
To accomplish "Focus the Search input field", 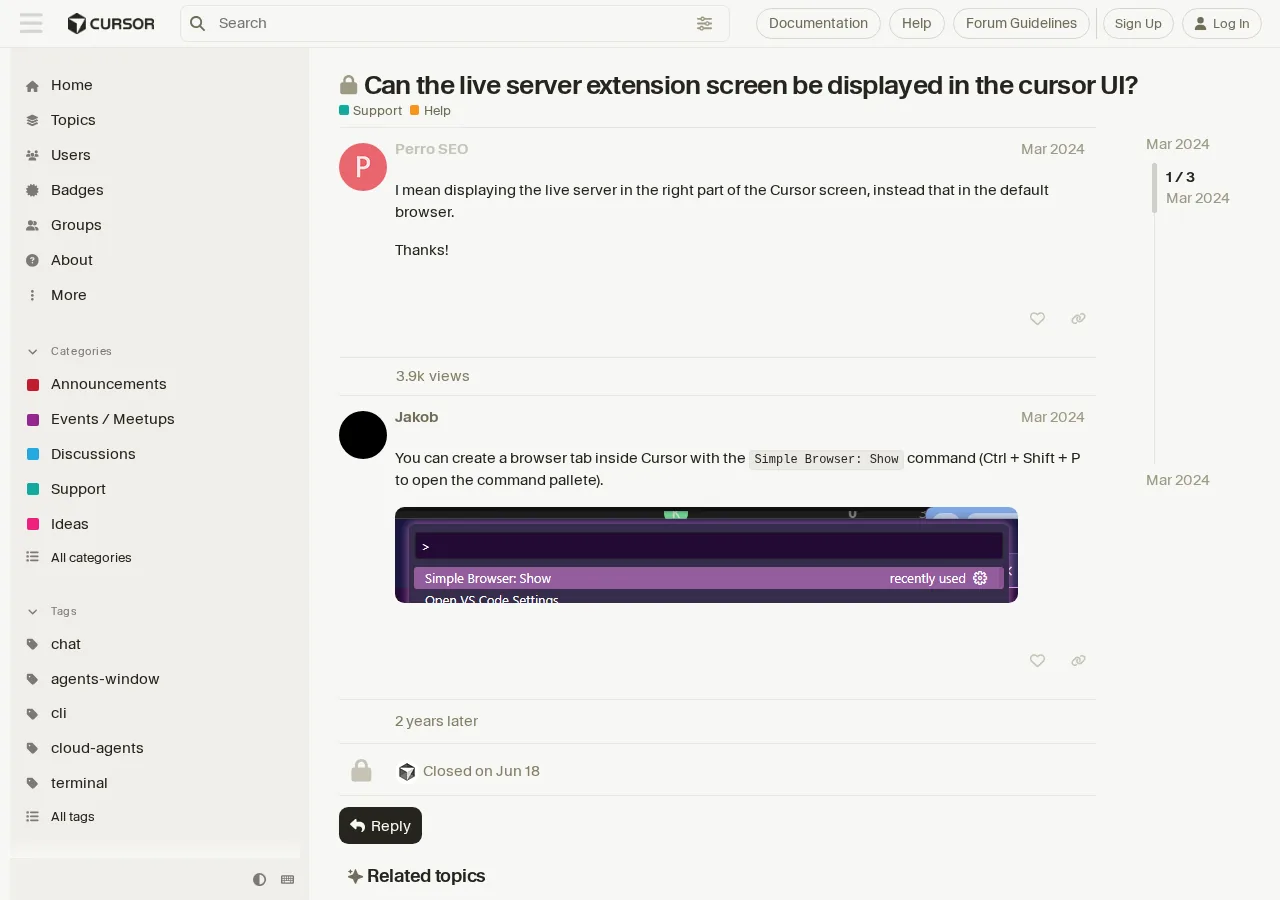I will point(452,23).
